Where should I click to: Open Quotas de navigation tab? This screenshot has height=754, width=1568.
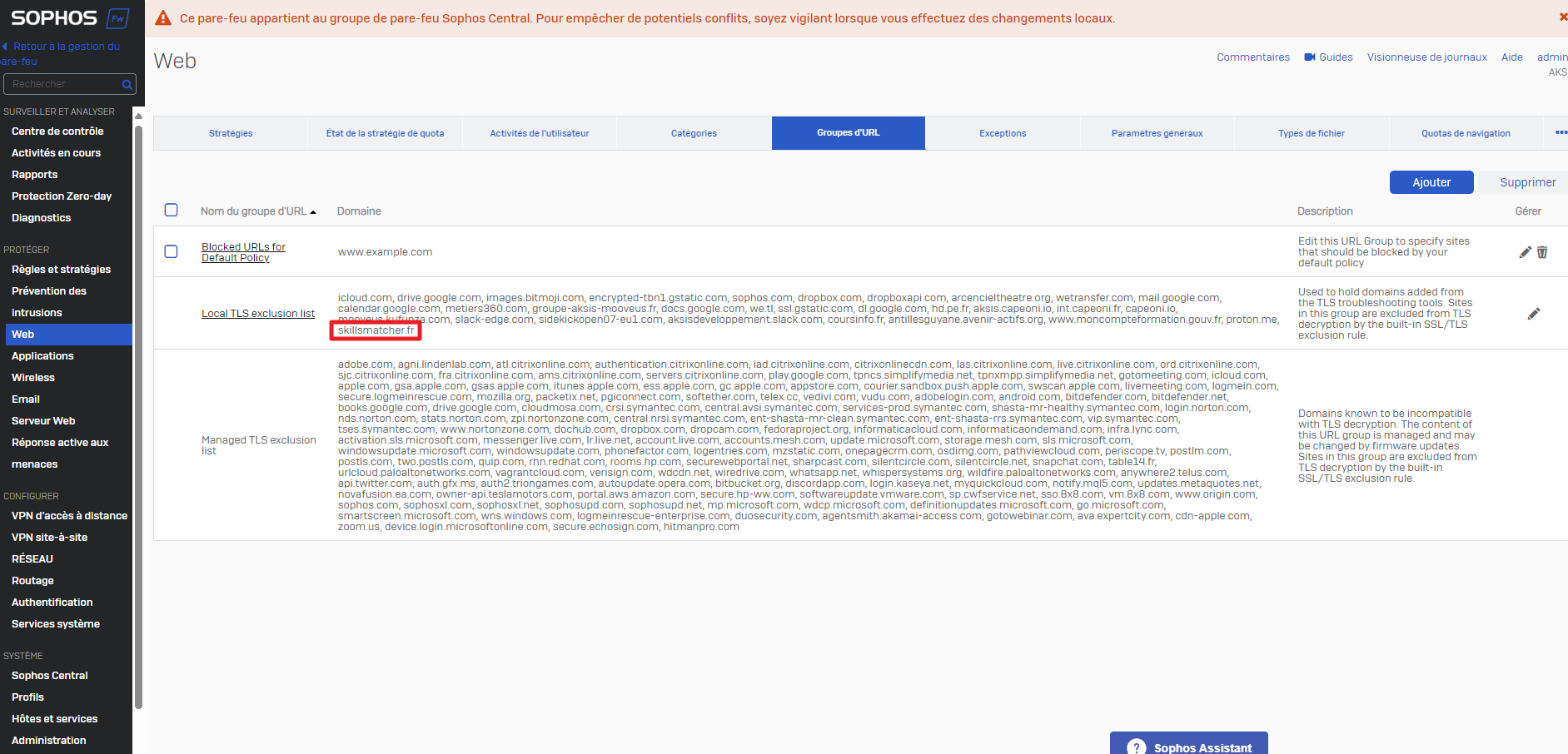1466,133
